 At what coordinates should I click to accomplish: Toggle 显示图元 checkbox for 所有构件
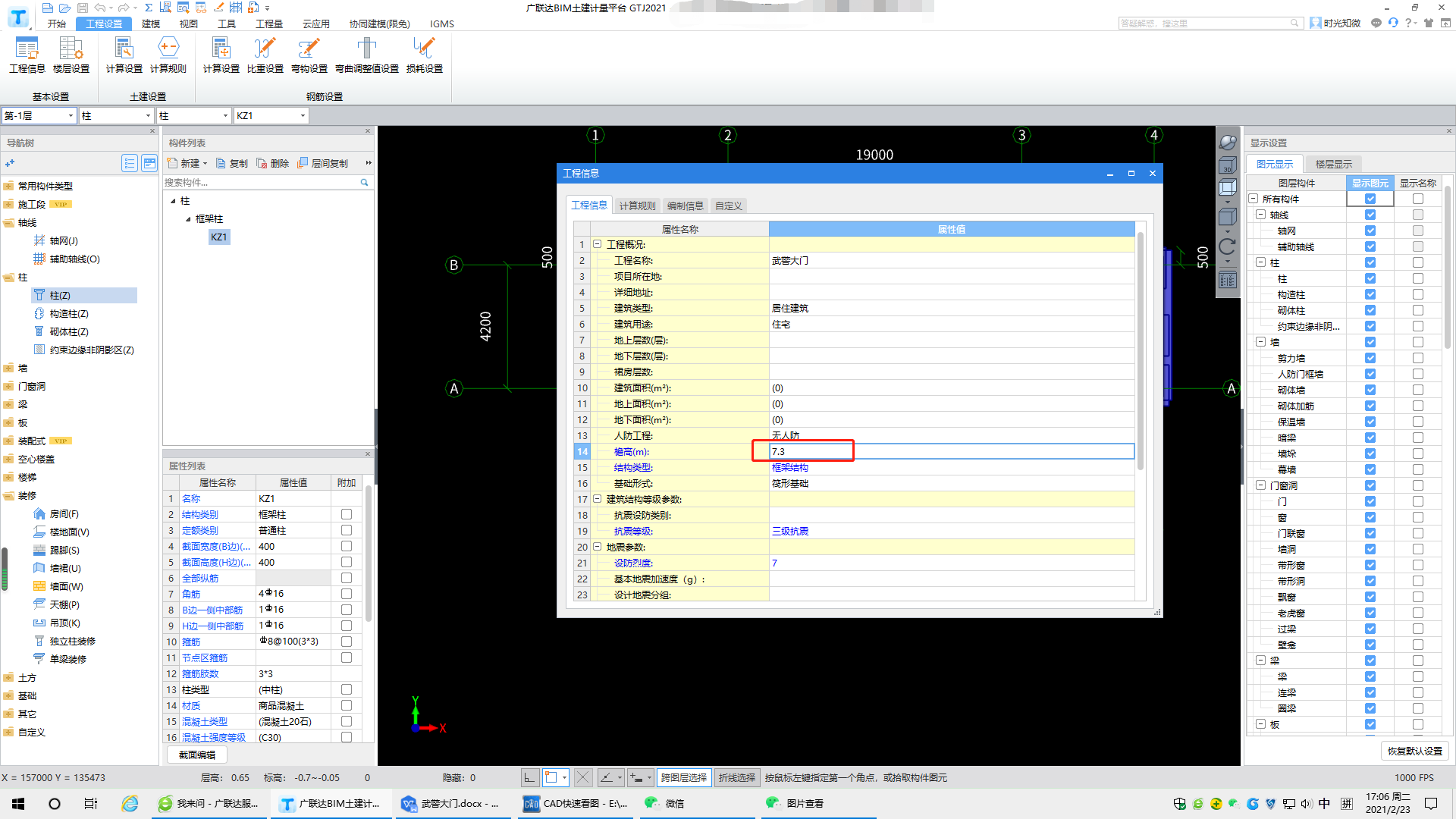pyautogui.click(x=1370, y=199)
